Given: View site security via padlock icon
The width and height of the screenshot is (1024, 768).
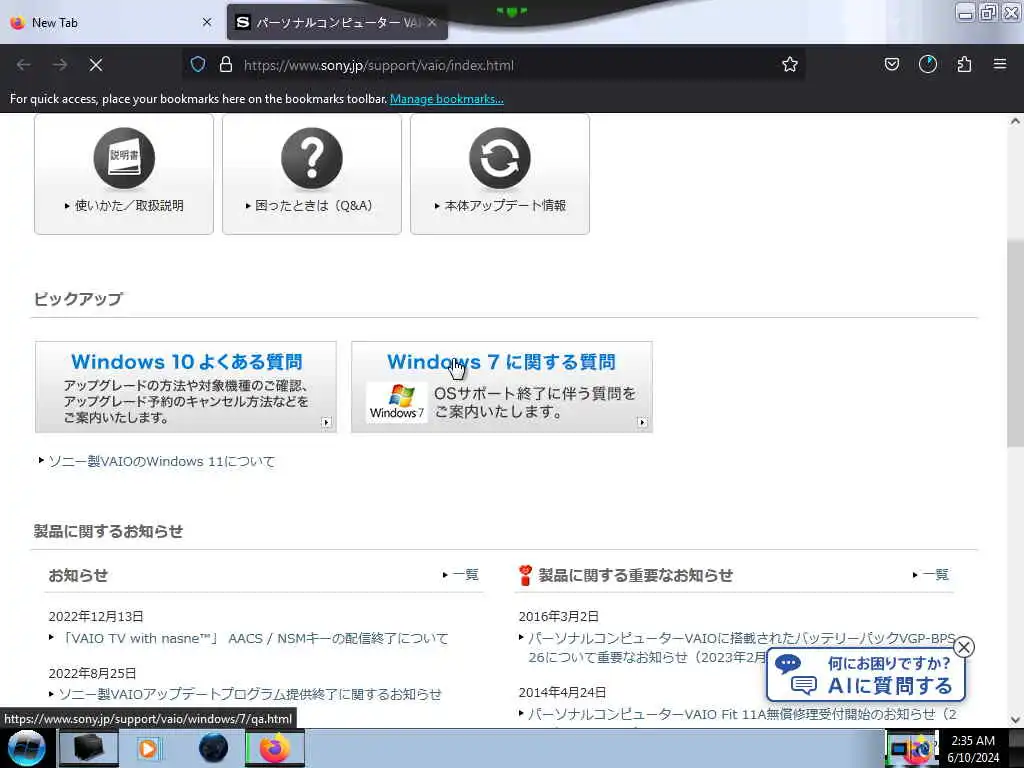Looking at the screenshot, I should (225, 65).
